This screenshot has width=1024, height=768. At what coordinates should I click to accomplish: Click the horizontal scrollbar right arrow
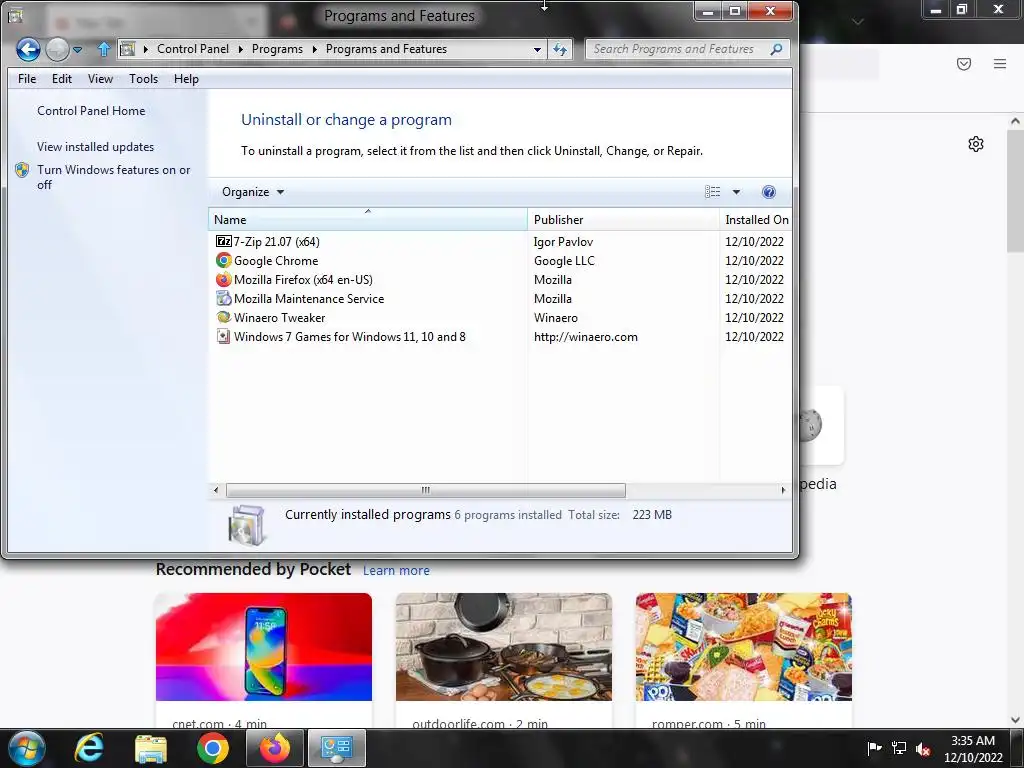[x=783, y=490]
